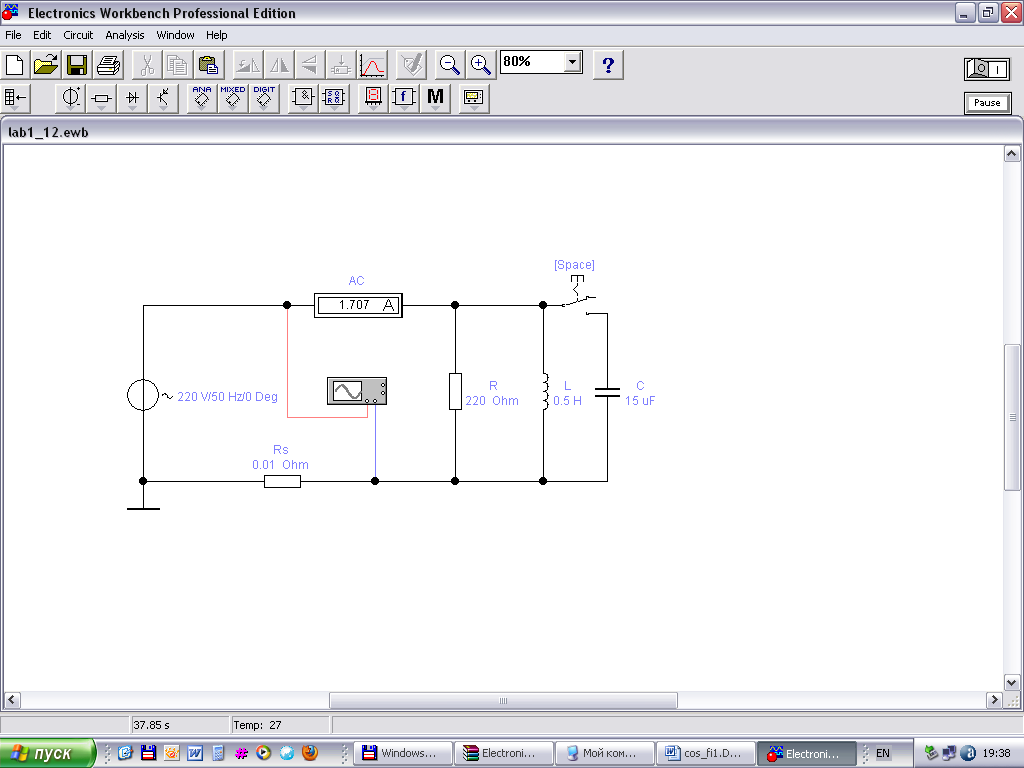Screen dimensions: 1024x768
Task: Switch to cos_fi1.D... Word document
Action: click(706, 753)
